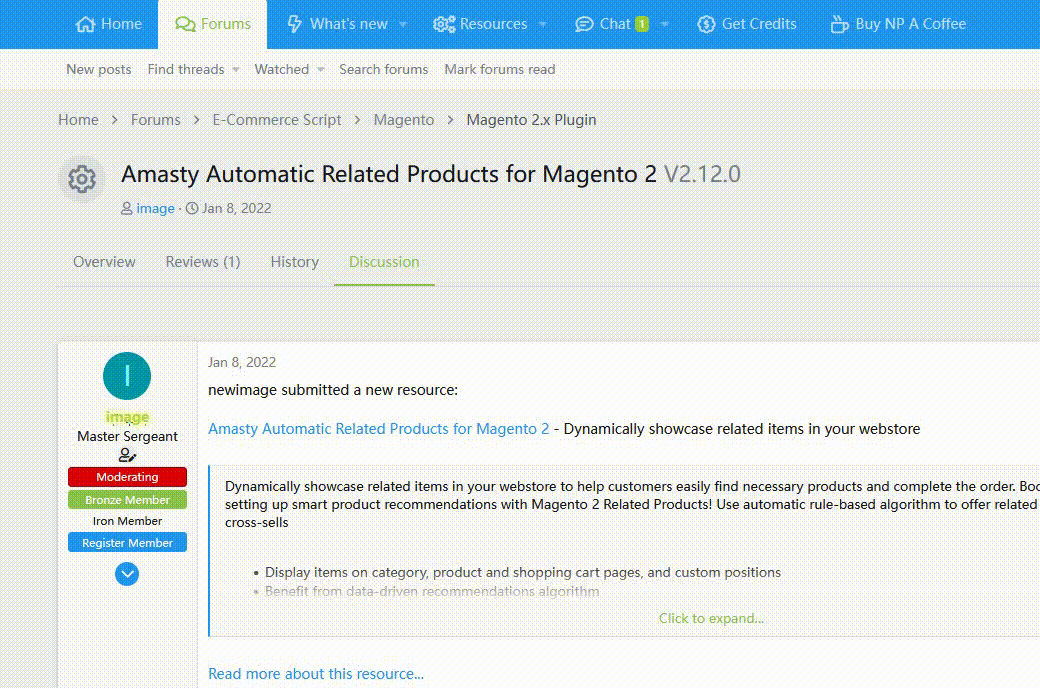Switch to the Overview tab

[x=104, y=262]
